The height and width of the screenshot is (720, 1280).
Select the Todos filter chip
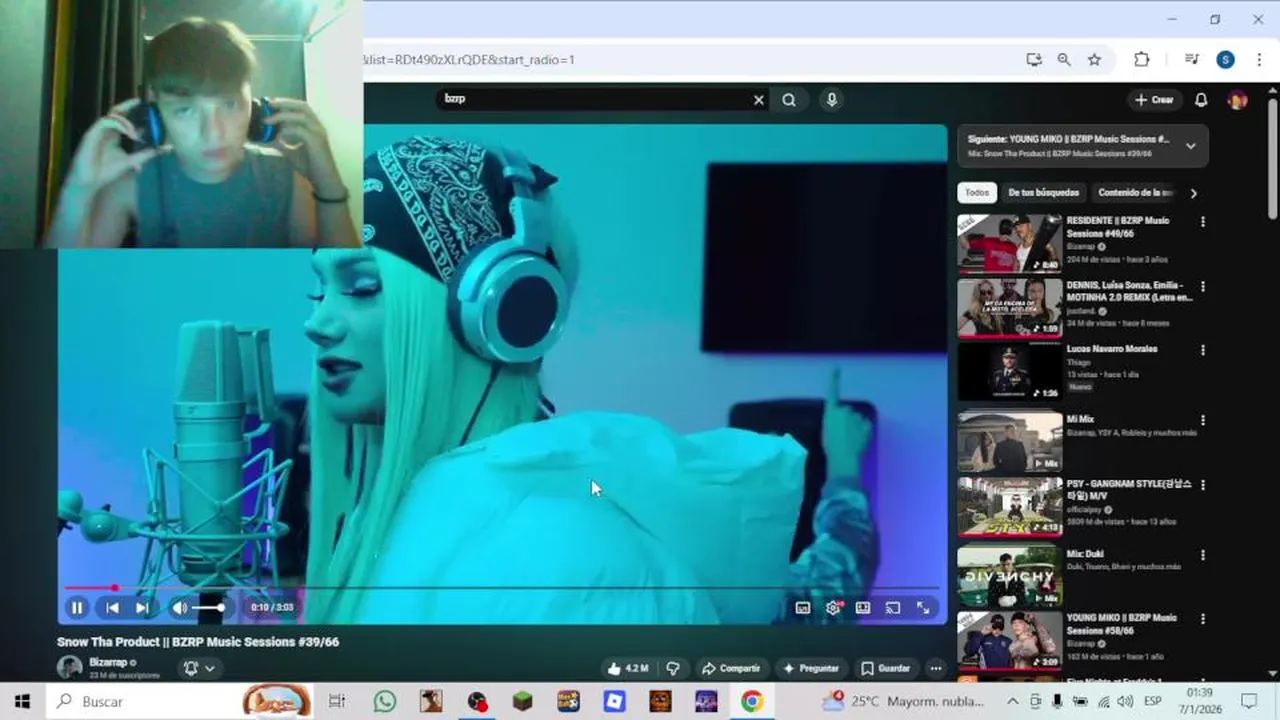click(x=977, y=193)
